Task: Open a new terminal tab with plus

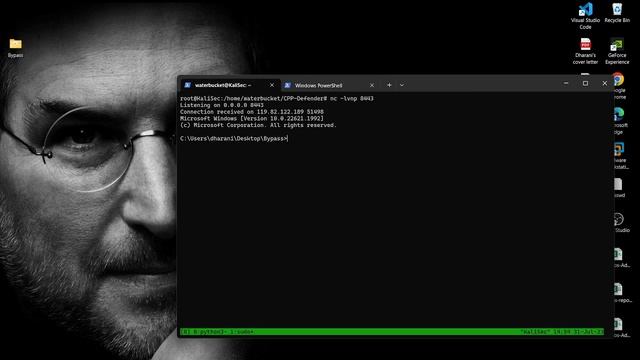Action: (x=389, y=85)
